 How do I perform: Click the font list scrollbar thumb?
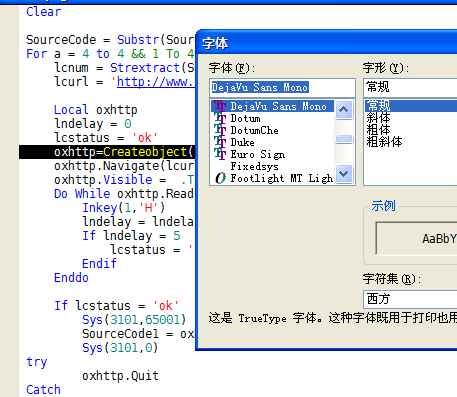click(x=344, y=139)
